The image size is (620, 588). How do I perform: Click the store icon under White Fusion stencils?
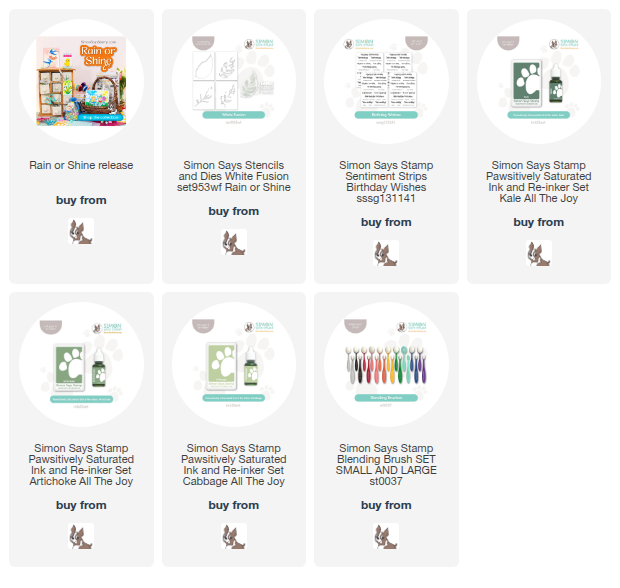[234, 242]
